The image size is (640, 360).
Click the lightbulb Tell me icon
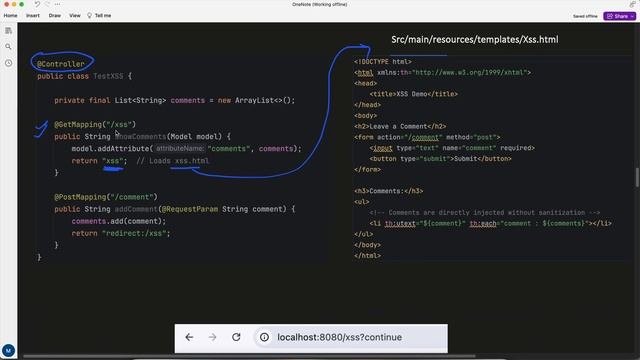89,16
